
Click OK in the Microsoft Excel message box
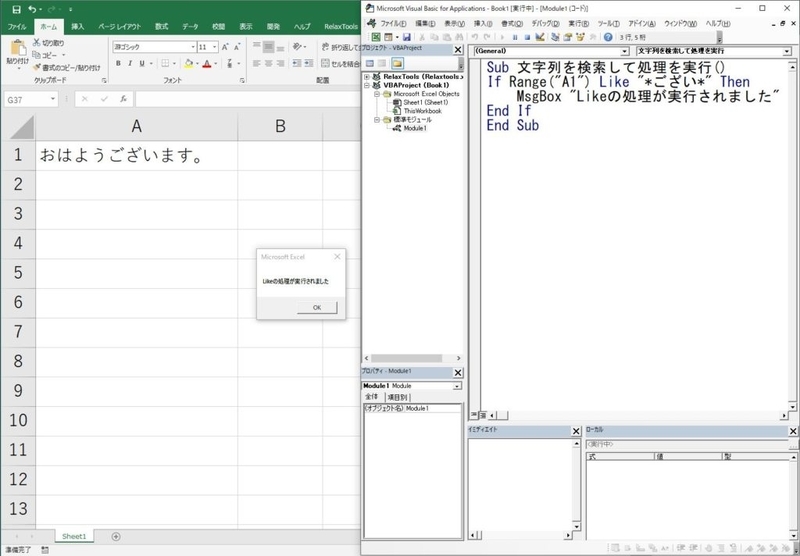[x=317, y=308]
